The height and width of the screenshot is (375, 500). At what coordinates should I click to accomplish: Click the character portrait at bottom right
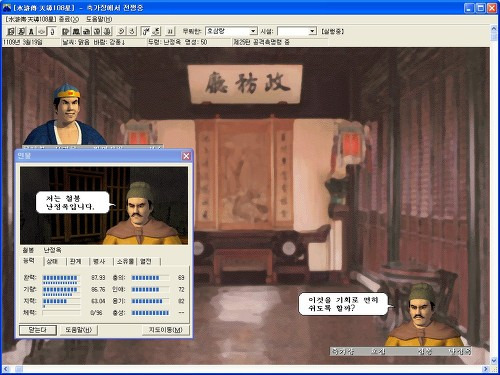(424, 315)
